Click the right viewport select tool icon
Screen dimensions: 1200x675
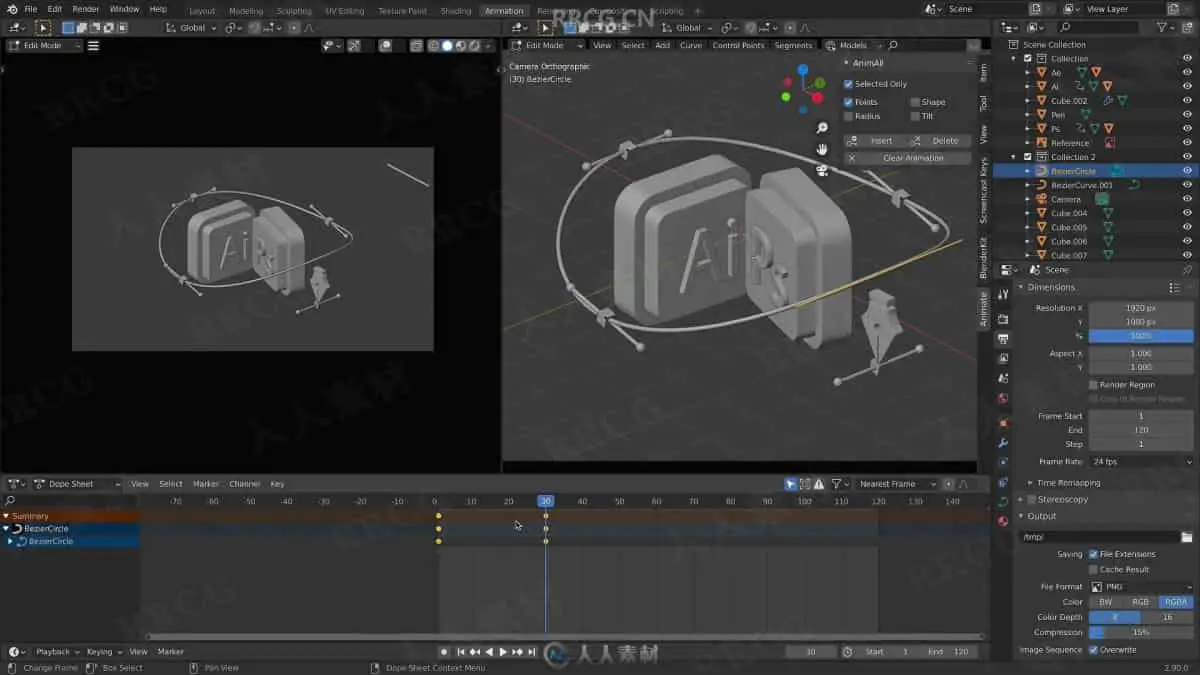pos(545,28)
